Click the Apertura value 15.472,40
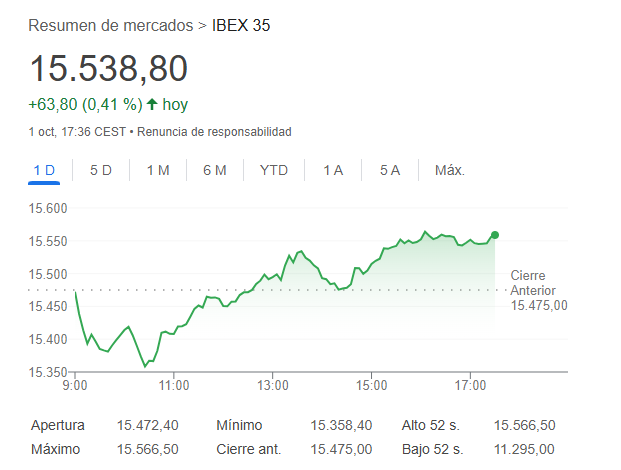This screenshot has height=470, width=621. pos(147,425)
